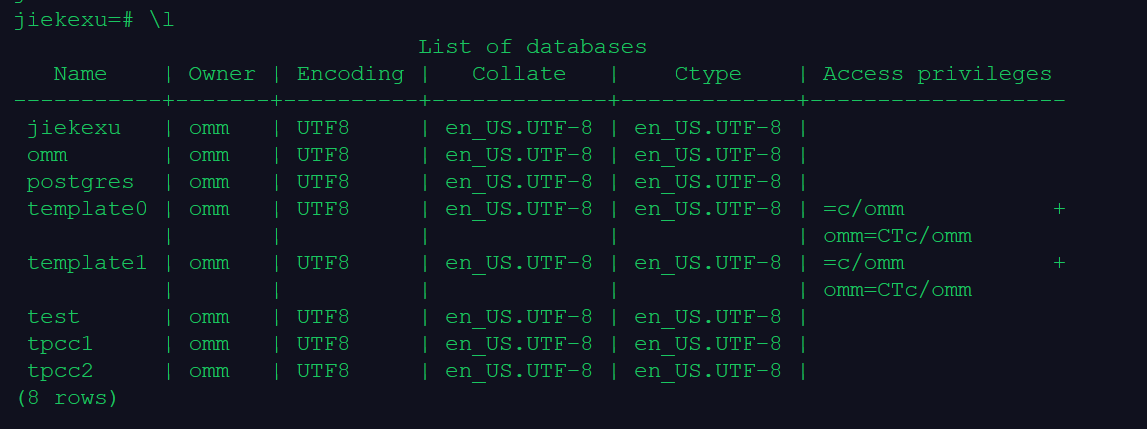Click the List of databases title
This screenshot has height=429, width=1147.
coord(533,48)
